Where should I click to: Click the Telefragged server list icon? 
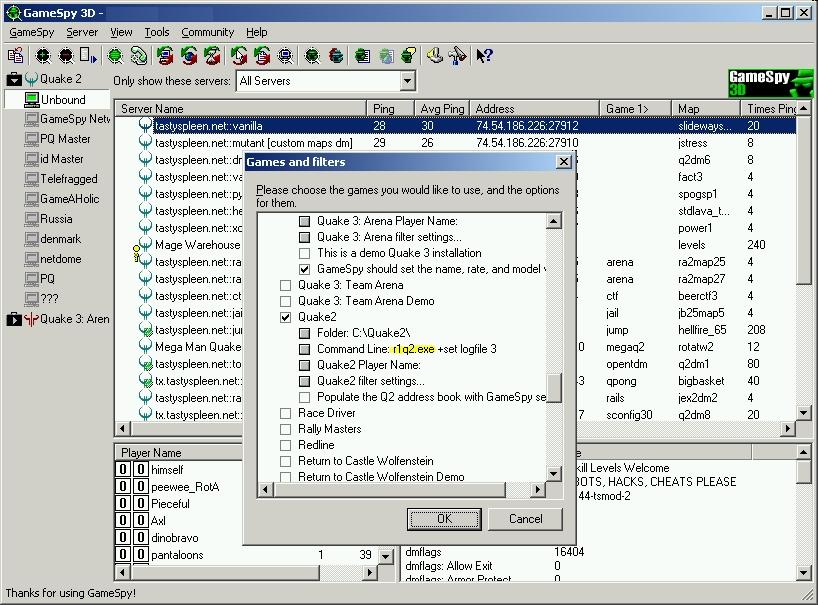point(31,179)
